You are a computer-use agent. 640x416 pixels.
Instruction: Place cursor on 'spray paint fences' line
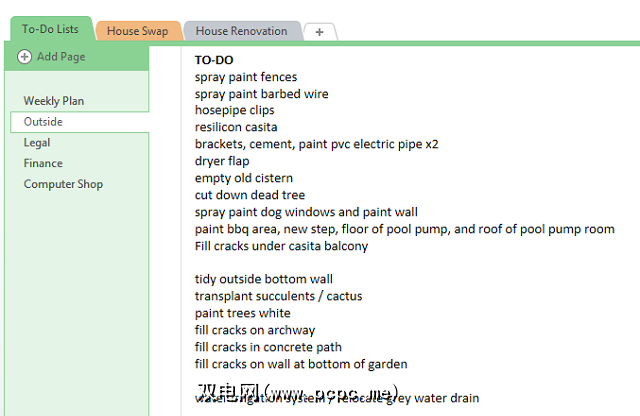click(246, 77)
